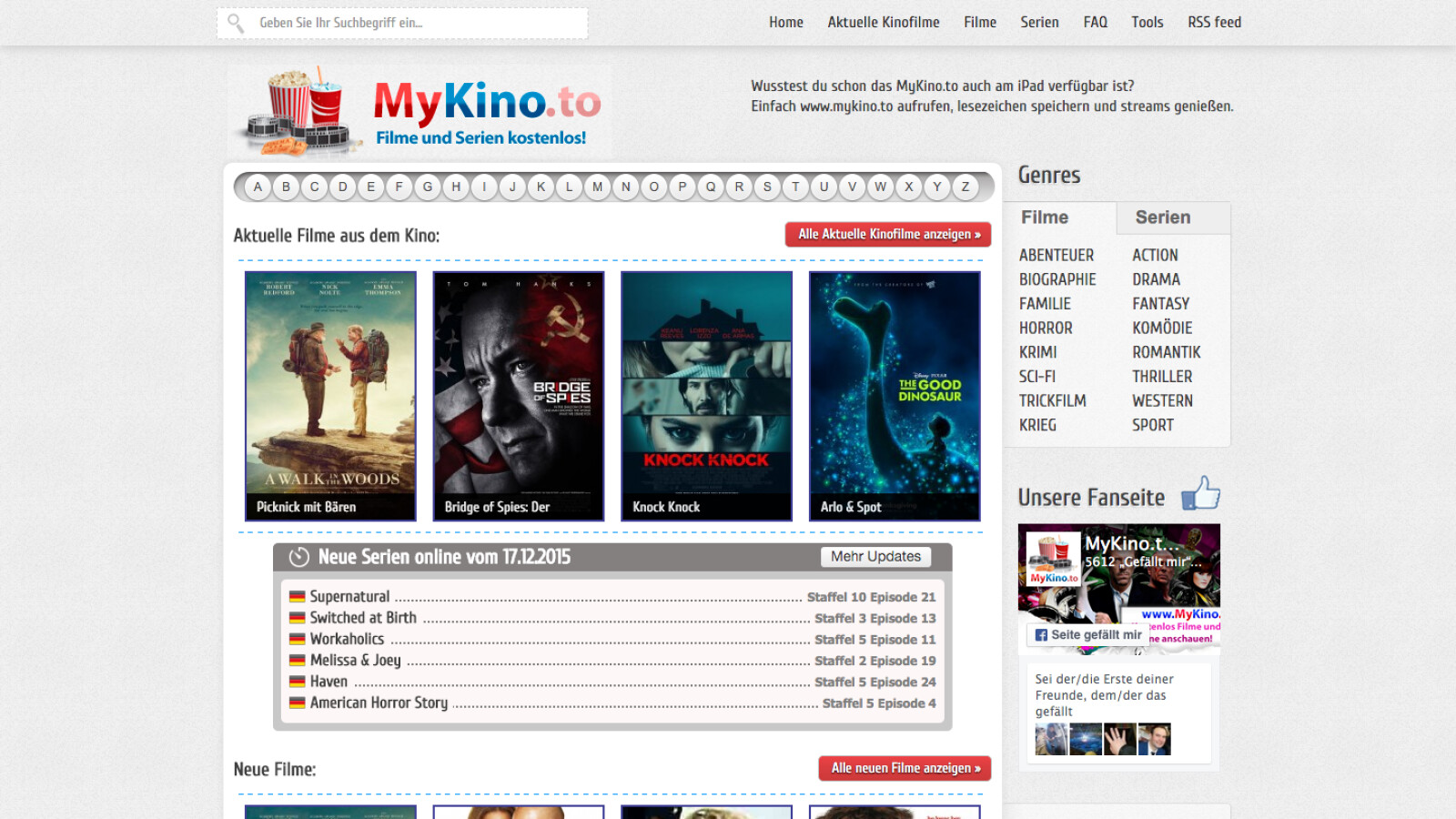Image resolution: width=1456 pixels, height=819 pixels.
Task: Select letter A in the alphabet bar
Action: coord(258,187)
